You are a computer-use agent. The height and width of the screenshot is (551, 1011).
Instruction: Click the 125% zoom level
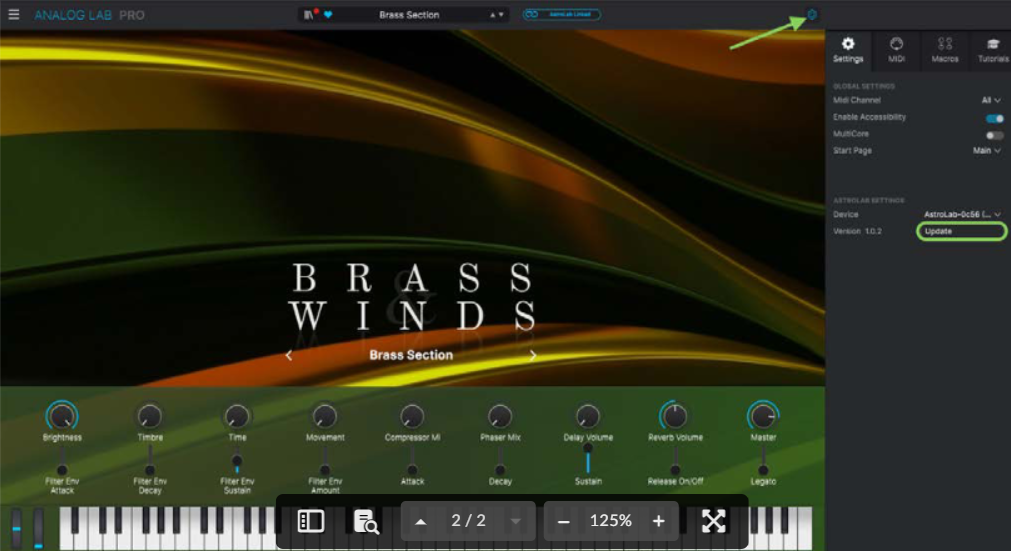coord(610,521)
